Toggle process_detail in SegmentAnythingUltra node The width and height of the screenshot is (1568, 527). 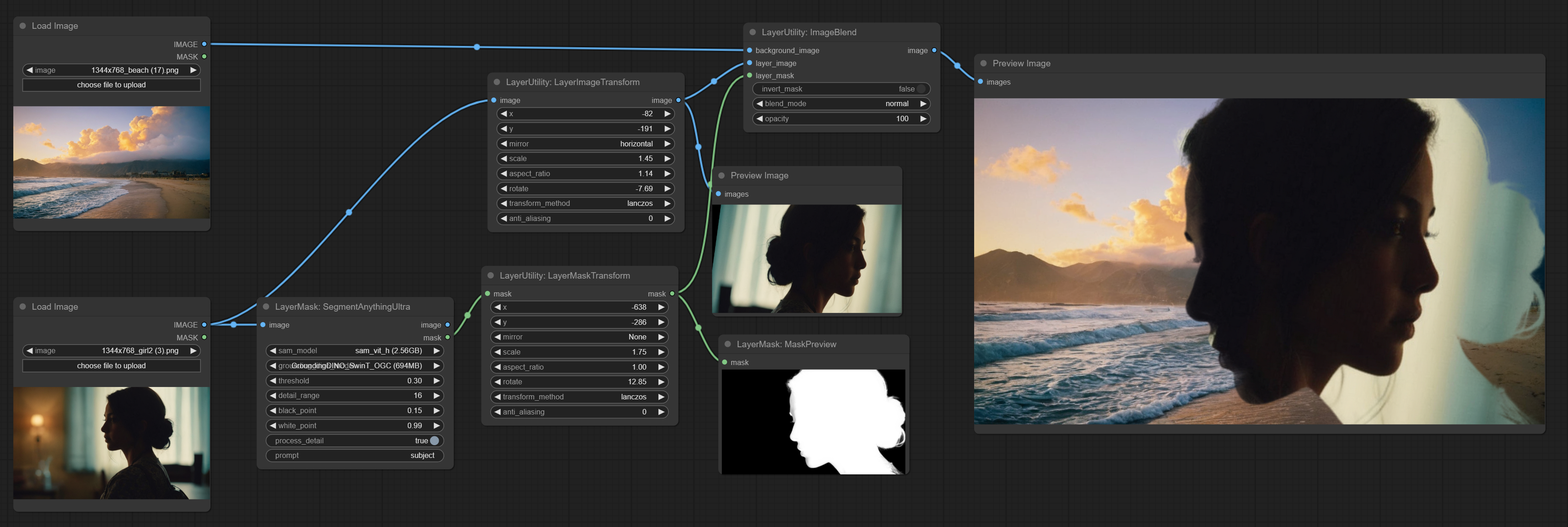pyautogui.click(x=354, y=441)
